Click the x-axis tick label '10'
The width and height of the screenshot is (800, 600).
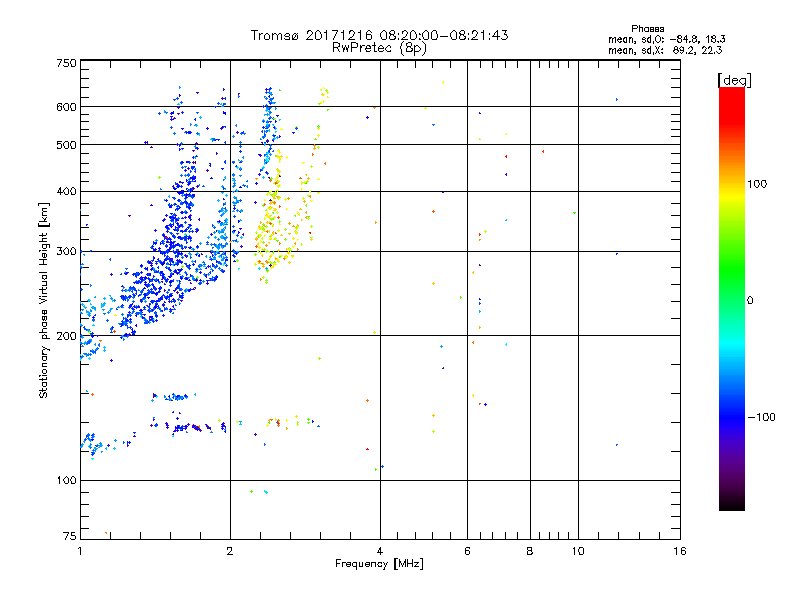click(x=578, y=551)
